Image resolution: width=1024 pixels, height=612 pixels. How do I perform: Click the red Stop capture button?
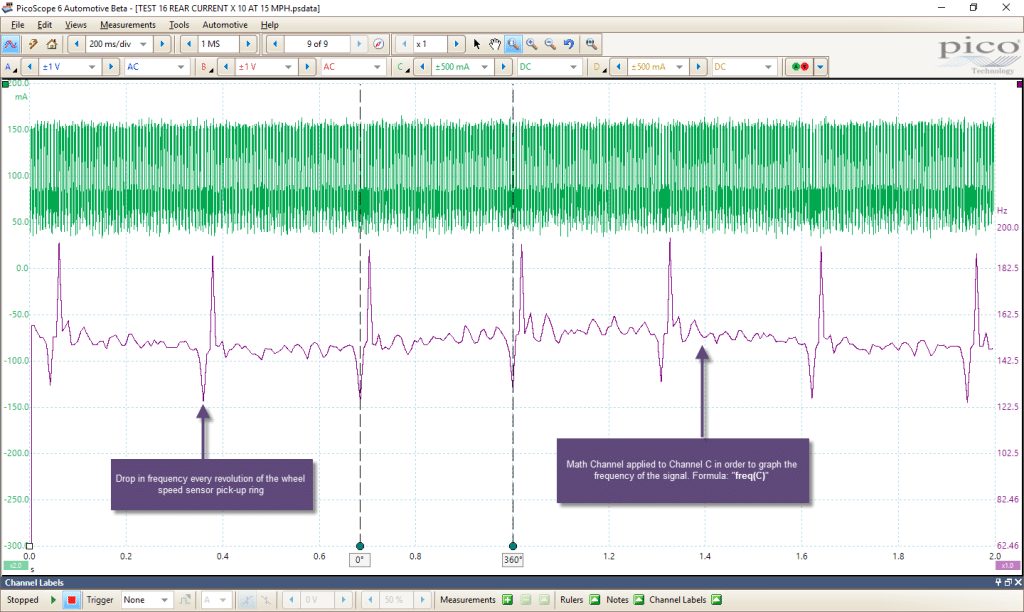pos(72,600)
